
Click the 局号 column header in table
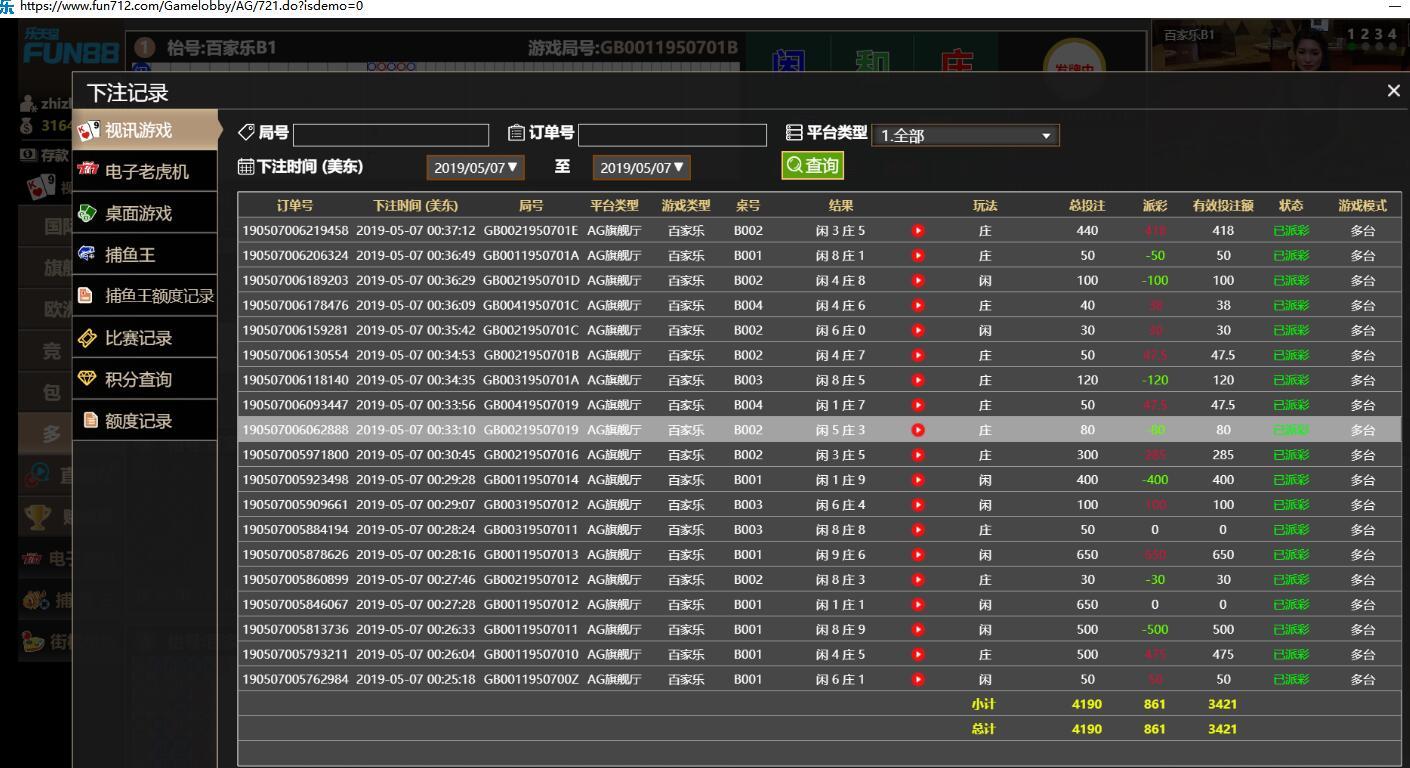tap(531, 206)
